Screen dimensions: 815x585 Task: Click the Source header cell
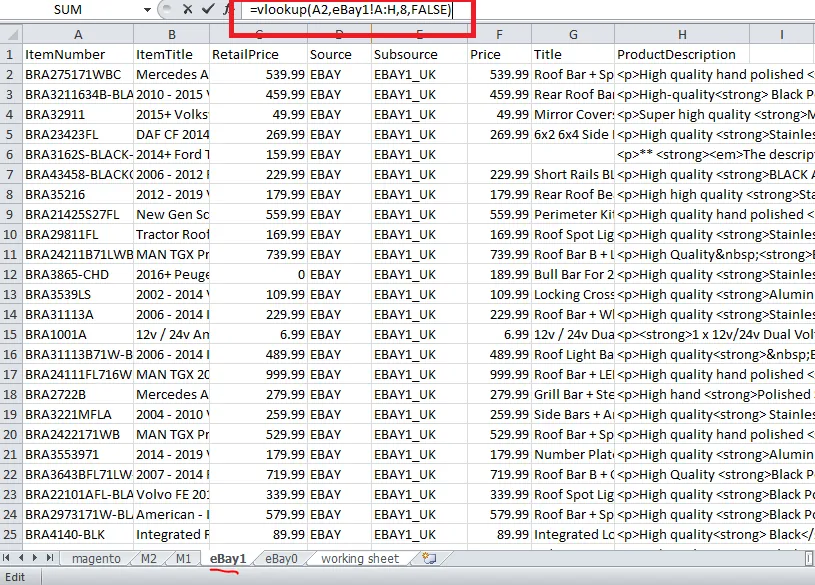coord(339,55)
